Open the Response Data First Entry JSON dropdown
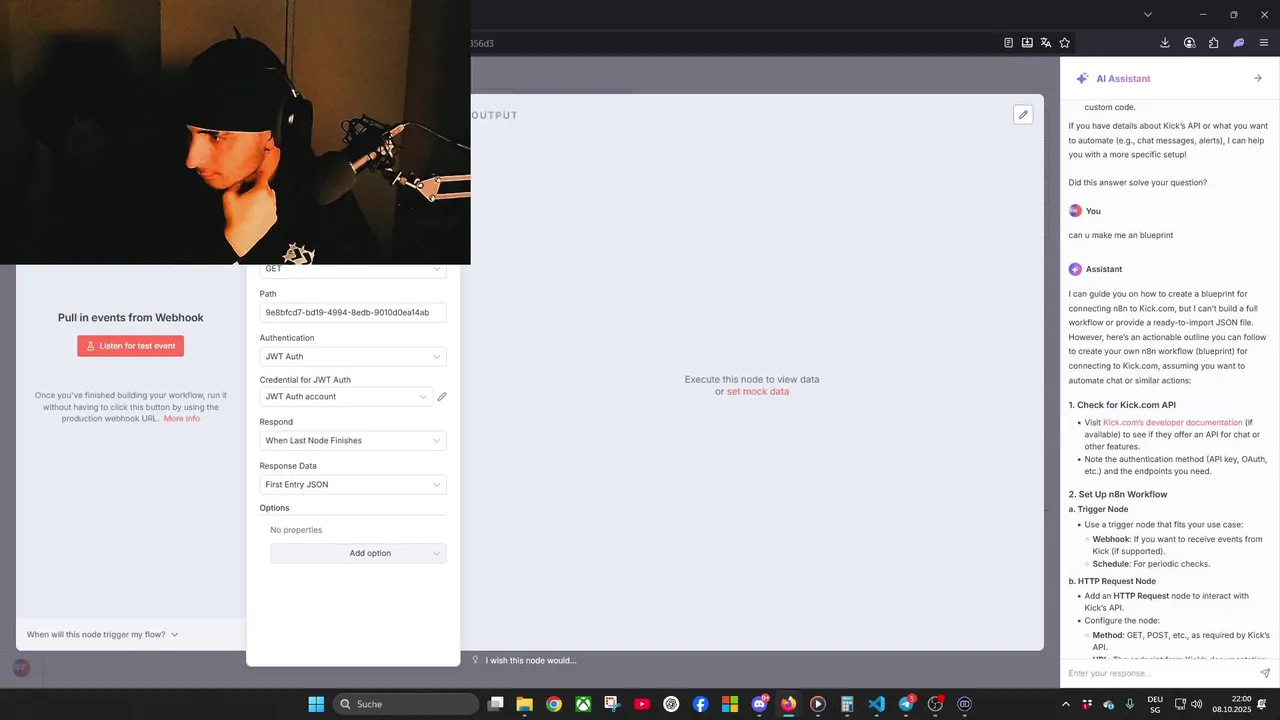The width and height of the screenshot is (1280, 720). pyautogui.click(x=353, y=485)
